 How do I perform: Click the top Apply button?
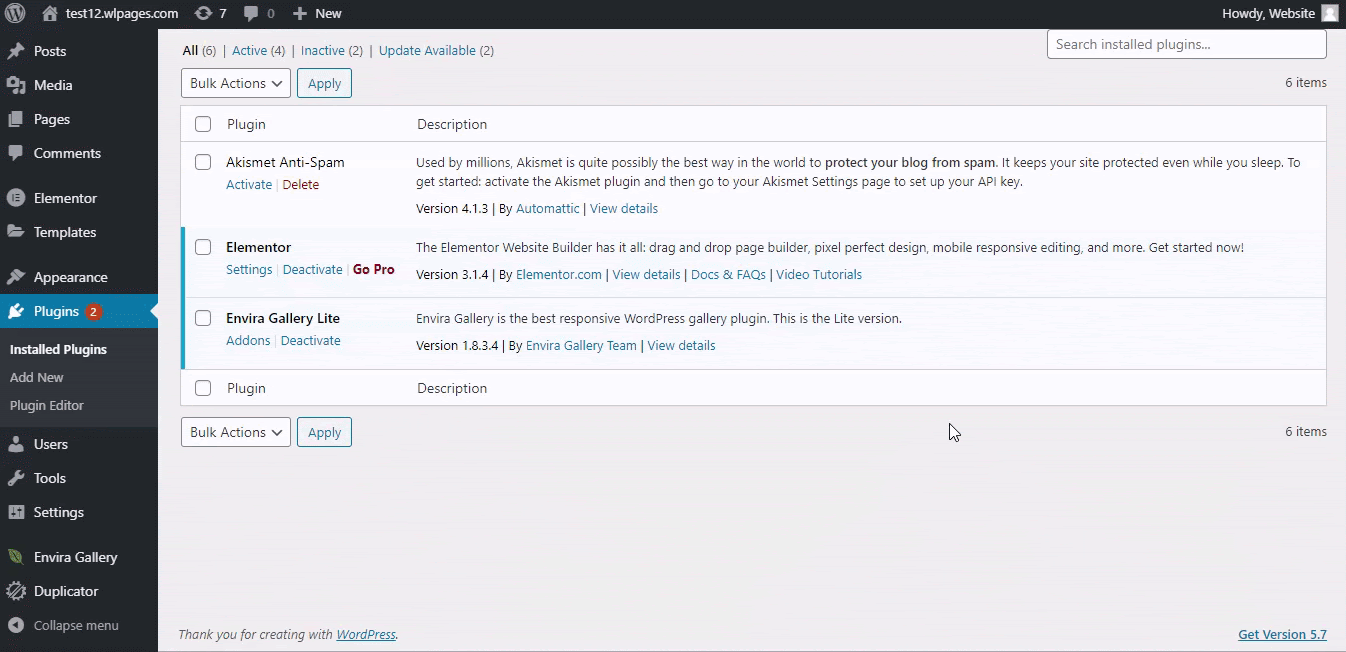[x=324, y=83]
